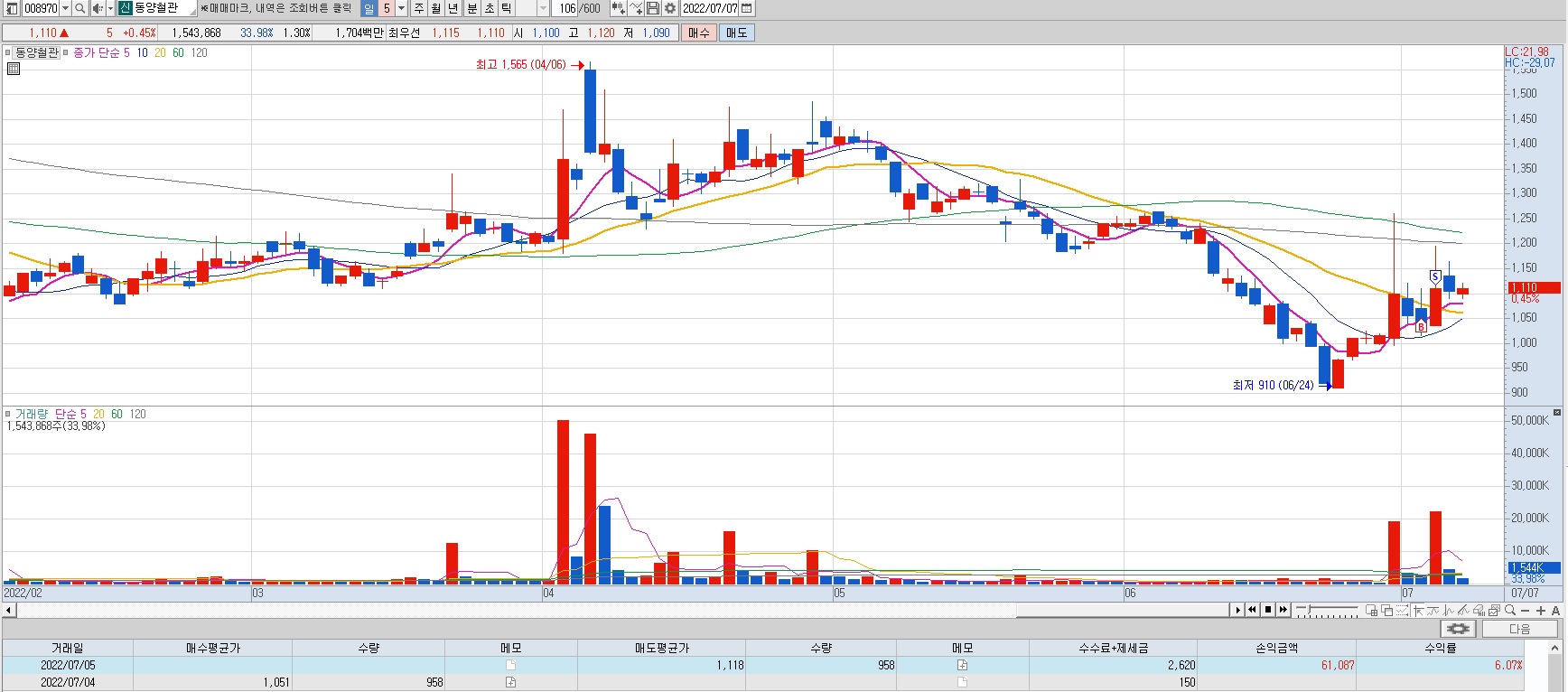Click the zoom magnifier icon at bottom toolbar
The width and height of the screenshot is (1568, 692).
click(x=1510, y=610)
